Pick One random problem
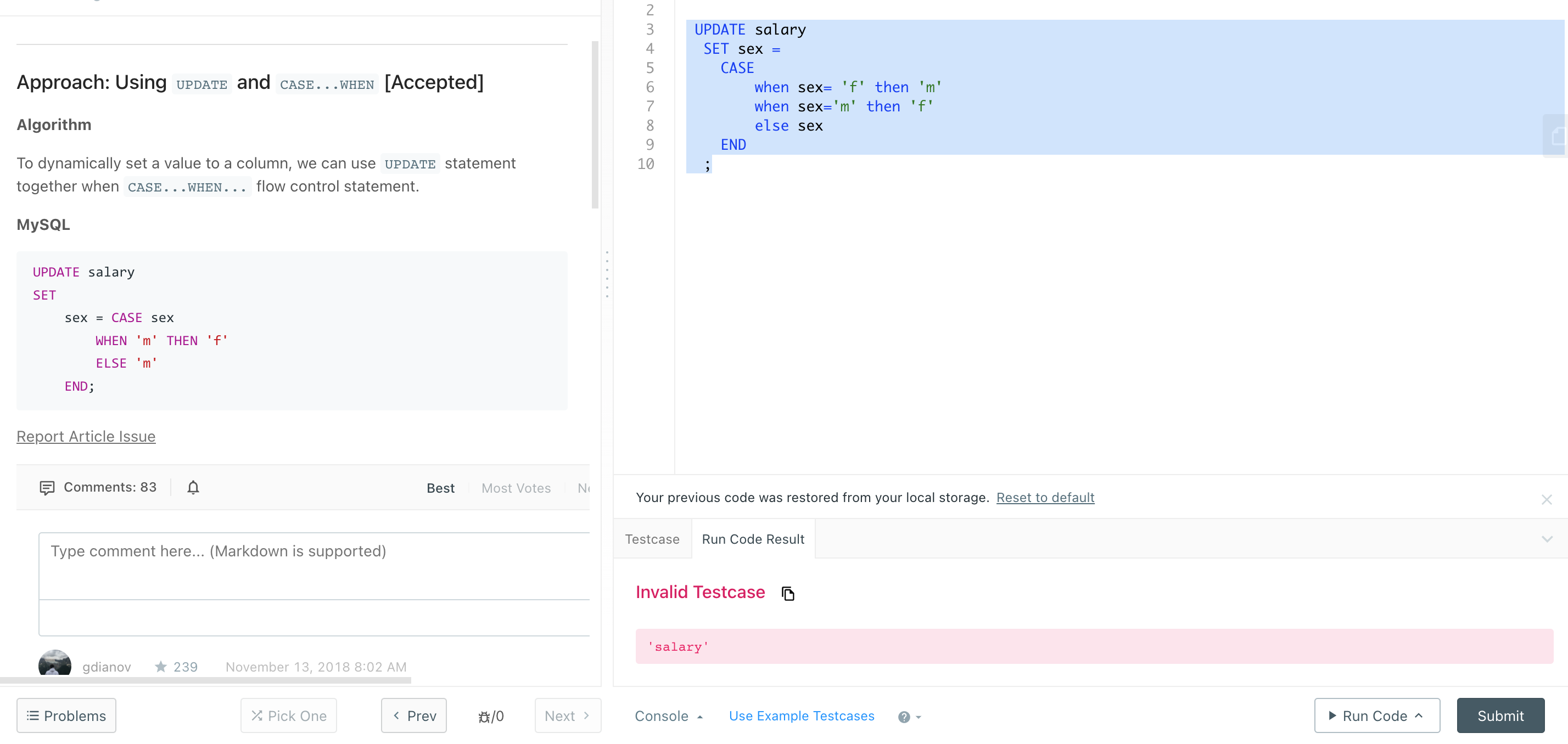1568x744 pixels. [x=289, y=716]
